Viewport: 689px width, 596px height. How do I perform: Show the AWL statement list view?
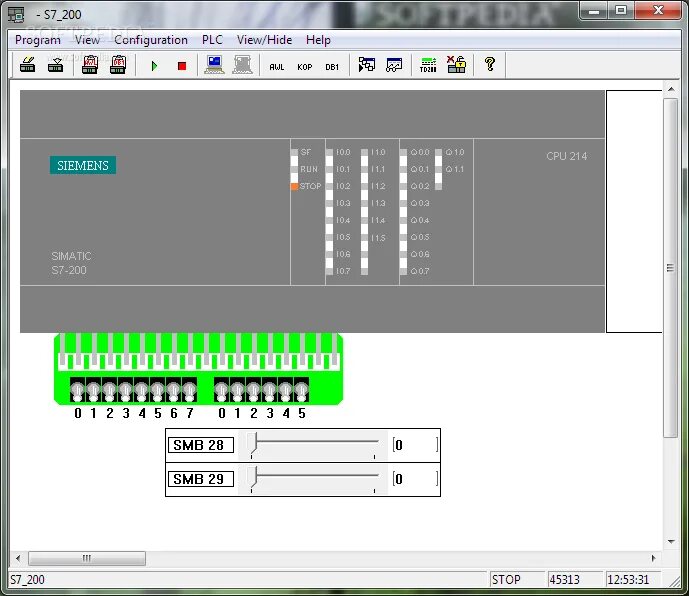[276, 67]
